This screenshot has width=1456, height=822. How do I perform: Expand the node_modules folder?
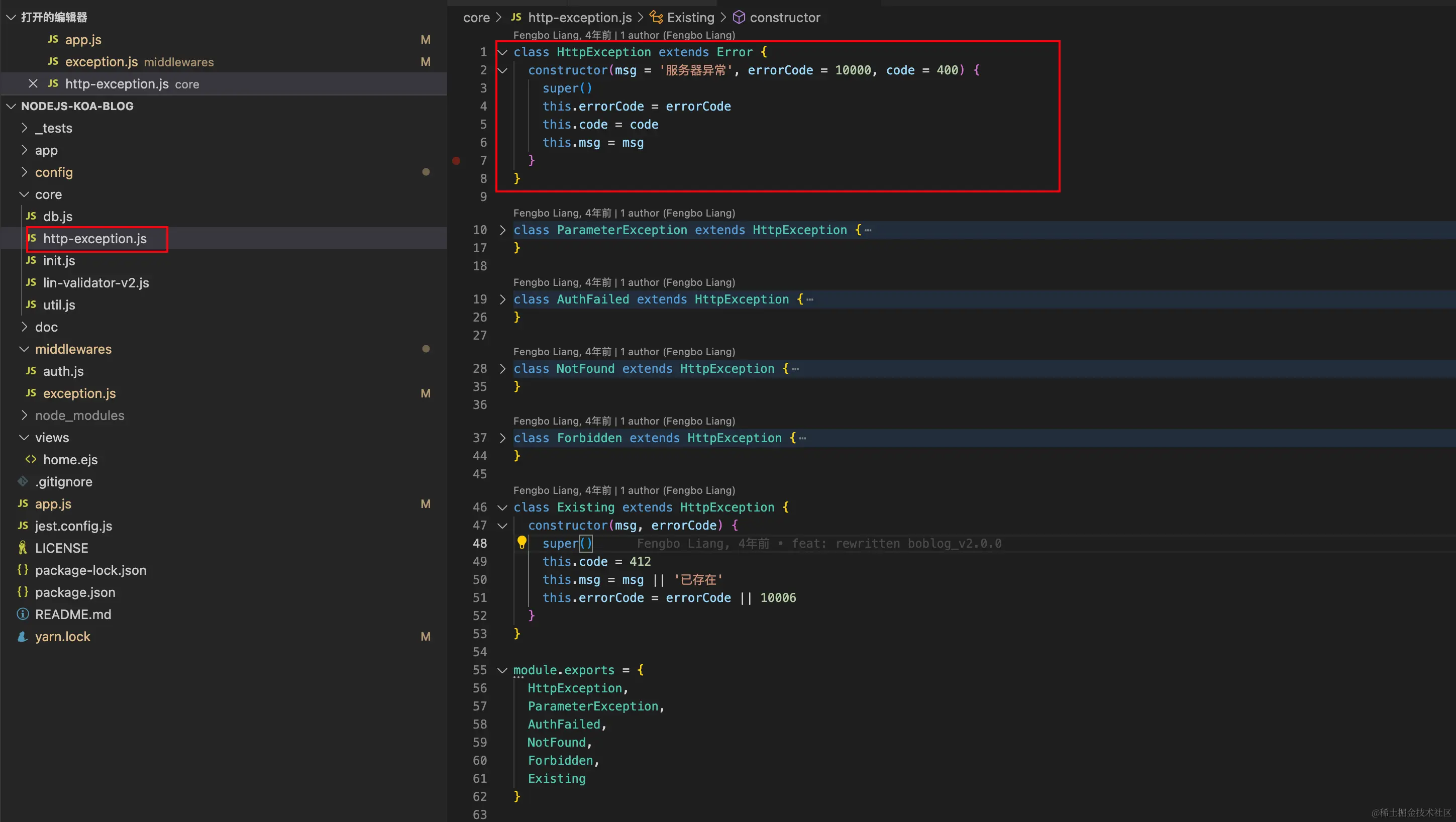click(x=24, y=416)
